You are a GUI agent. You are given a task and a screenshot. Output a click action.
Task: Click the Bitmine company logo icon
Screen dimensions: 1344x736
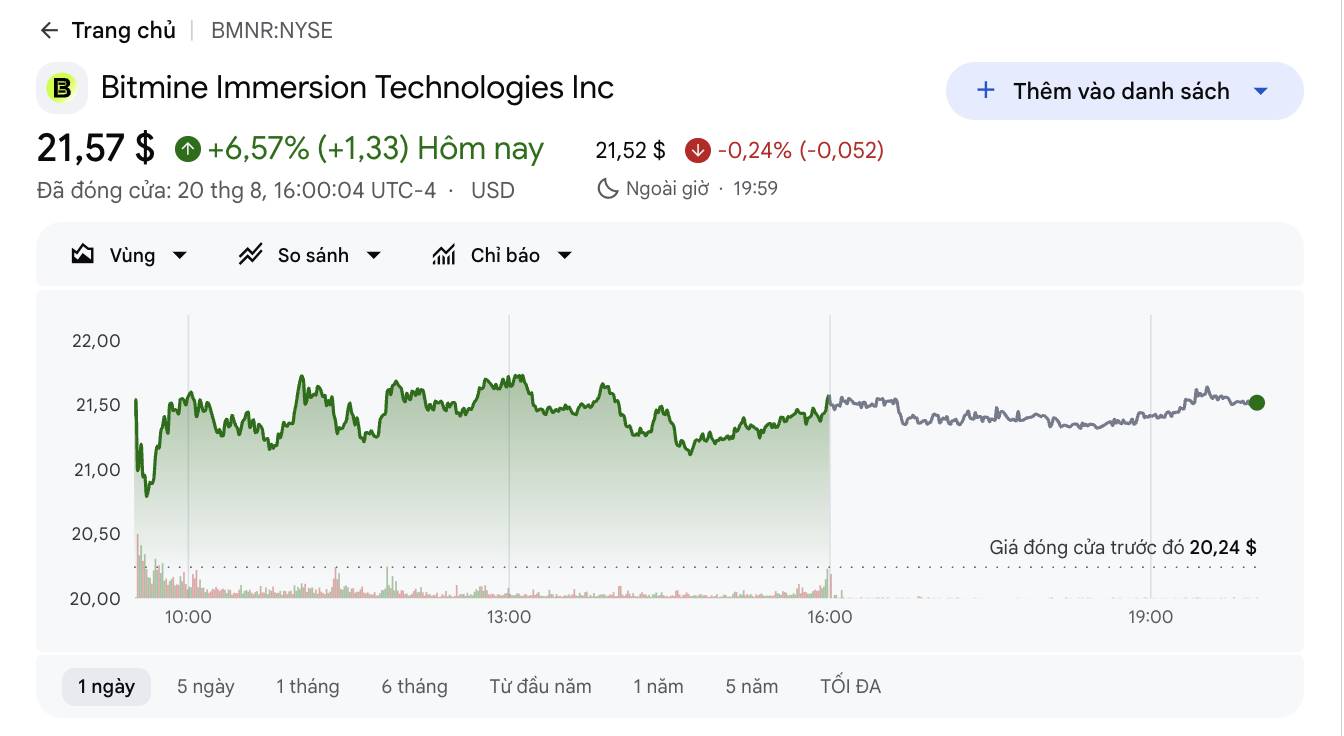point(61,88)
